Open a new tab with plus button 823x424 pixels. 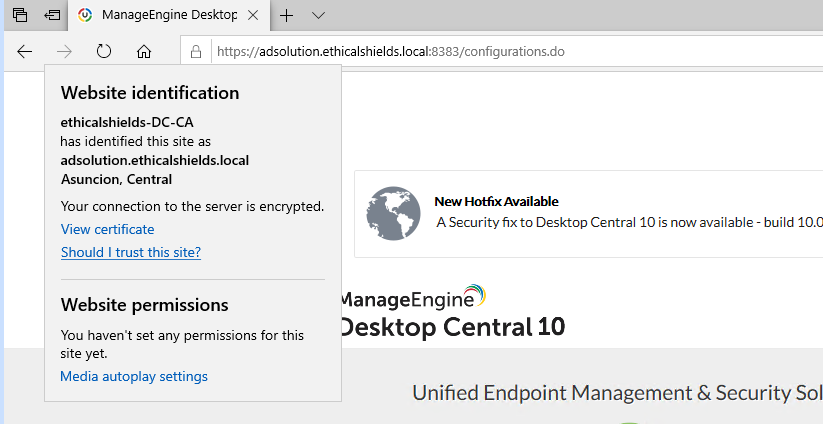286,15
